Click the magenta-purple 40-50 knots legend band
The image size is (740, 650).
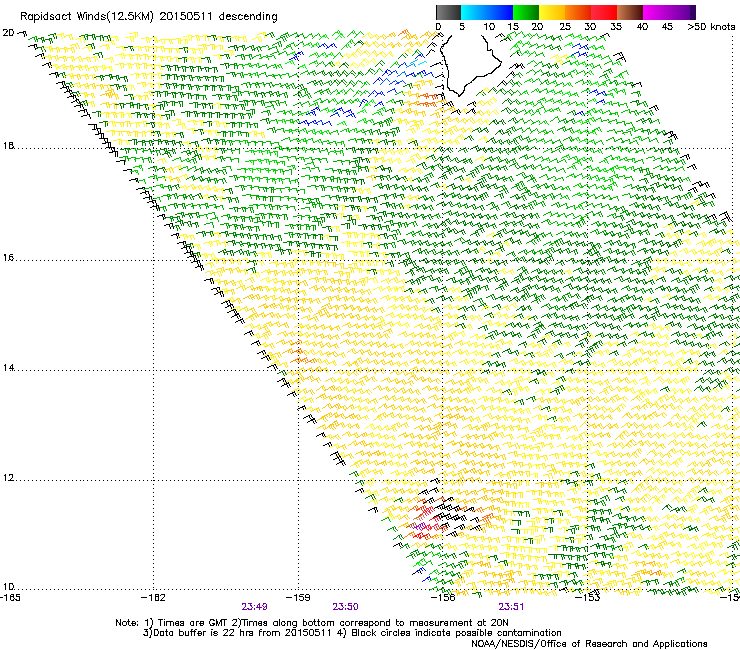(669, 12)
